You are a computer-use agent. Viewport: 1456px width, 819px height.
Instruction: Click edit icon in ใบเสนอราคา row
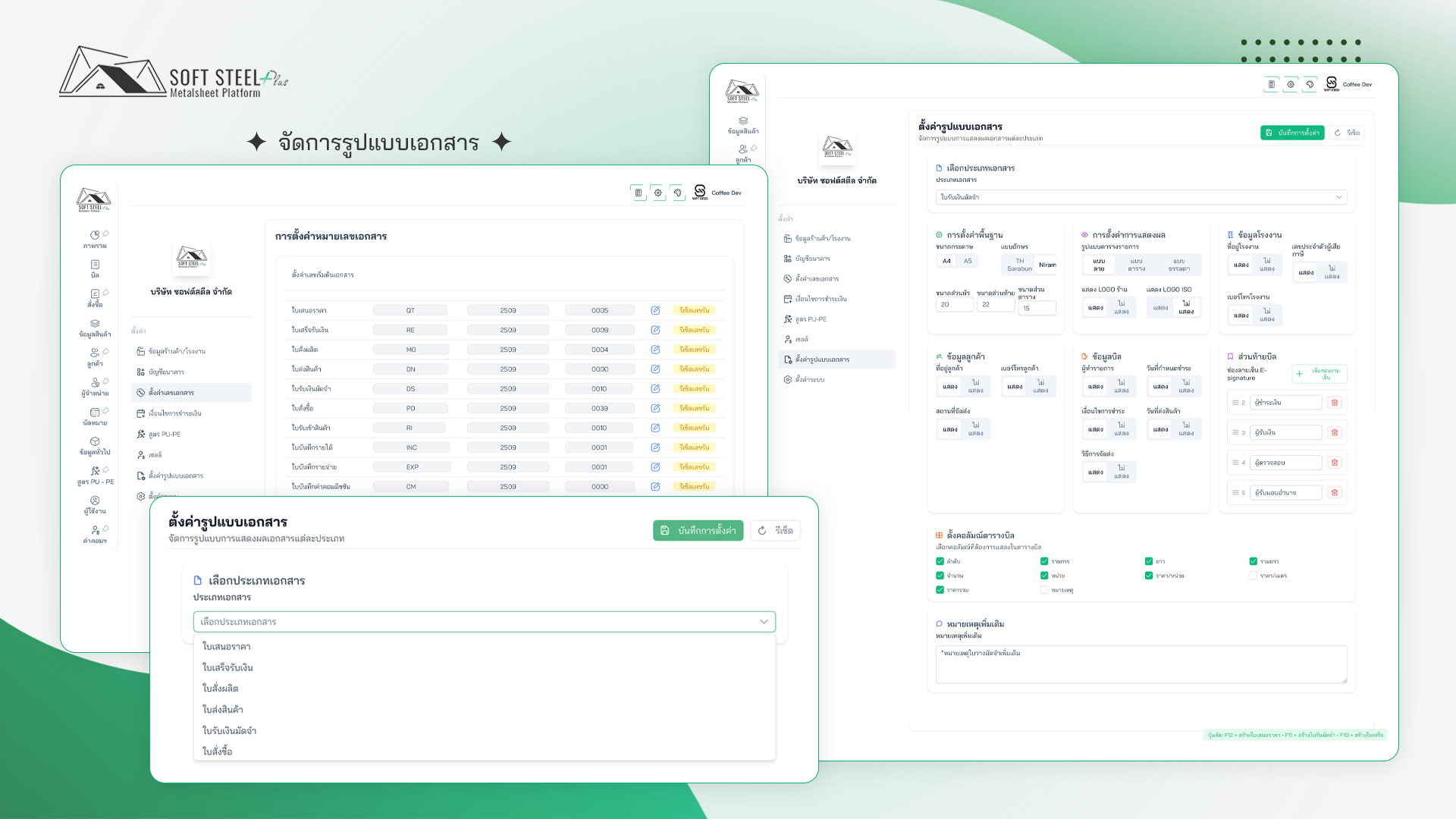tap(655, 310)
